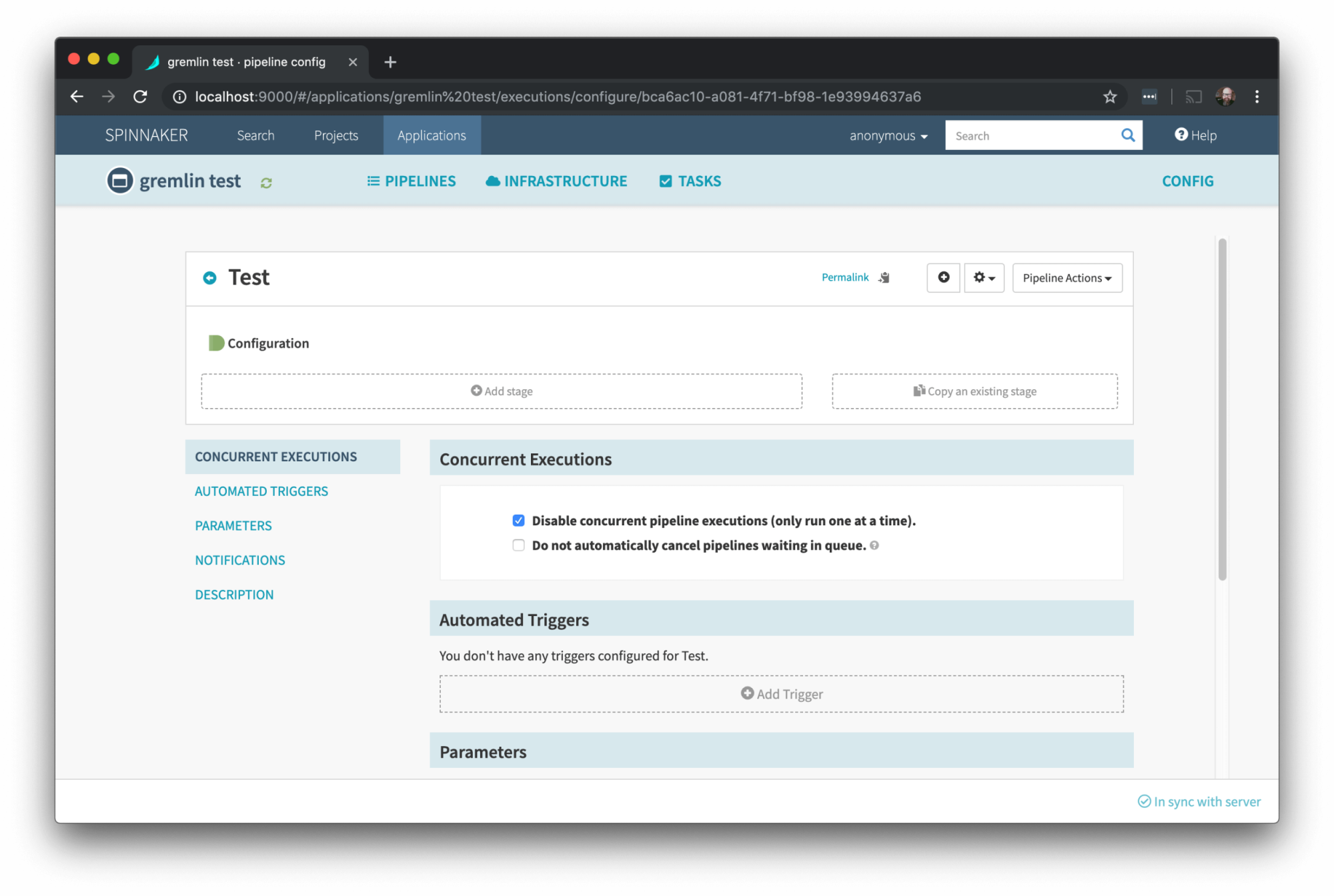Viewport: 1334px width, 896px height.
Task: Enable do not auto-cancel queued pipelines
Action: point(519,544)
